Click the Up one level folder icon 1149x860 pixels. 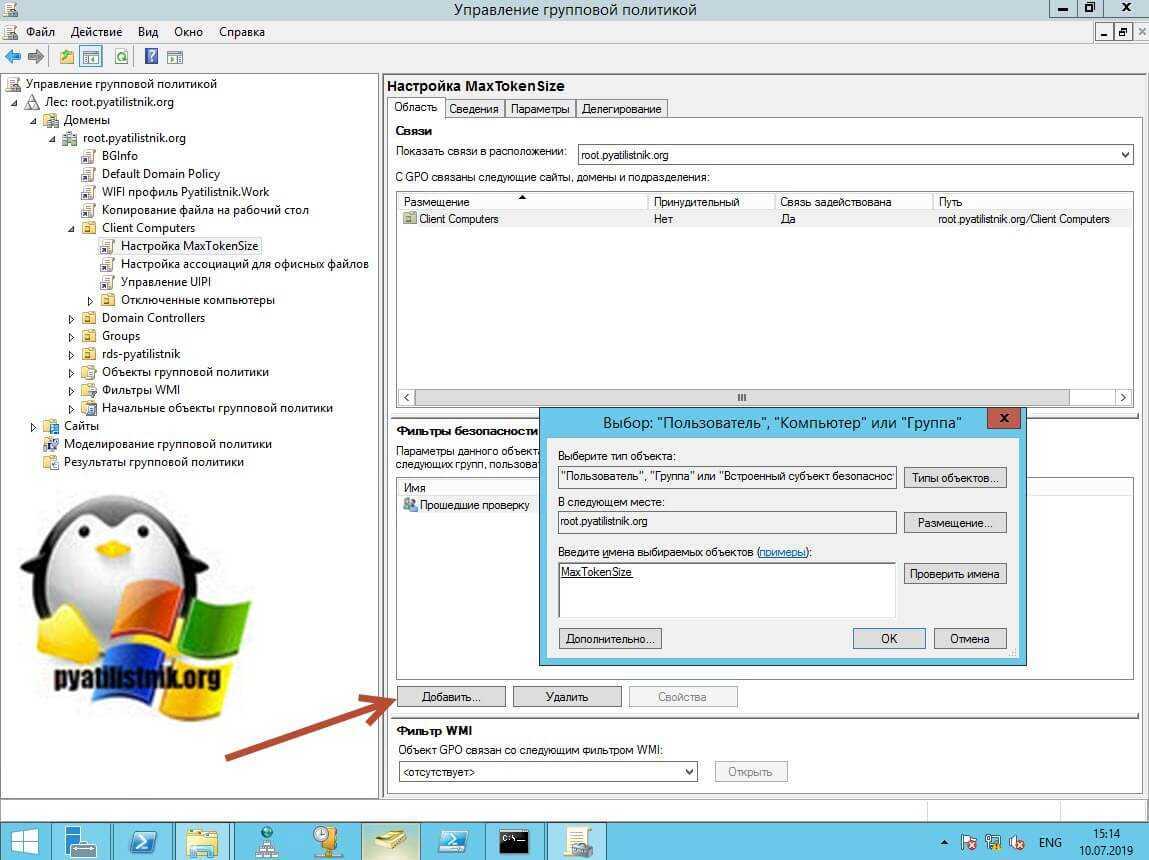[x=67, y=57]
